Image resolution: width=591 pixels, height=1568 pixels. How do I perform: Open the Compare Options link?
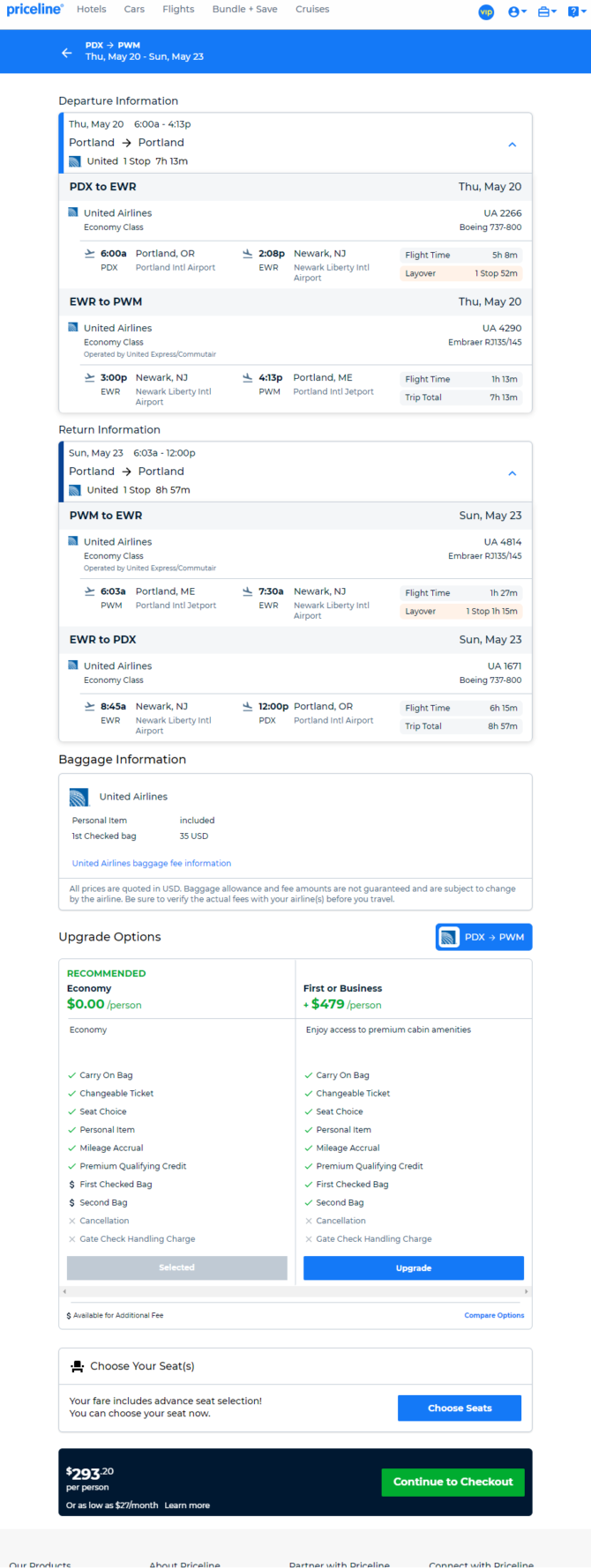pyautogui.click(x=494, y=1315)
